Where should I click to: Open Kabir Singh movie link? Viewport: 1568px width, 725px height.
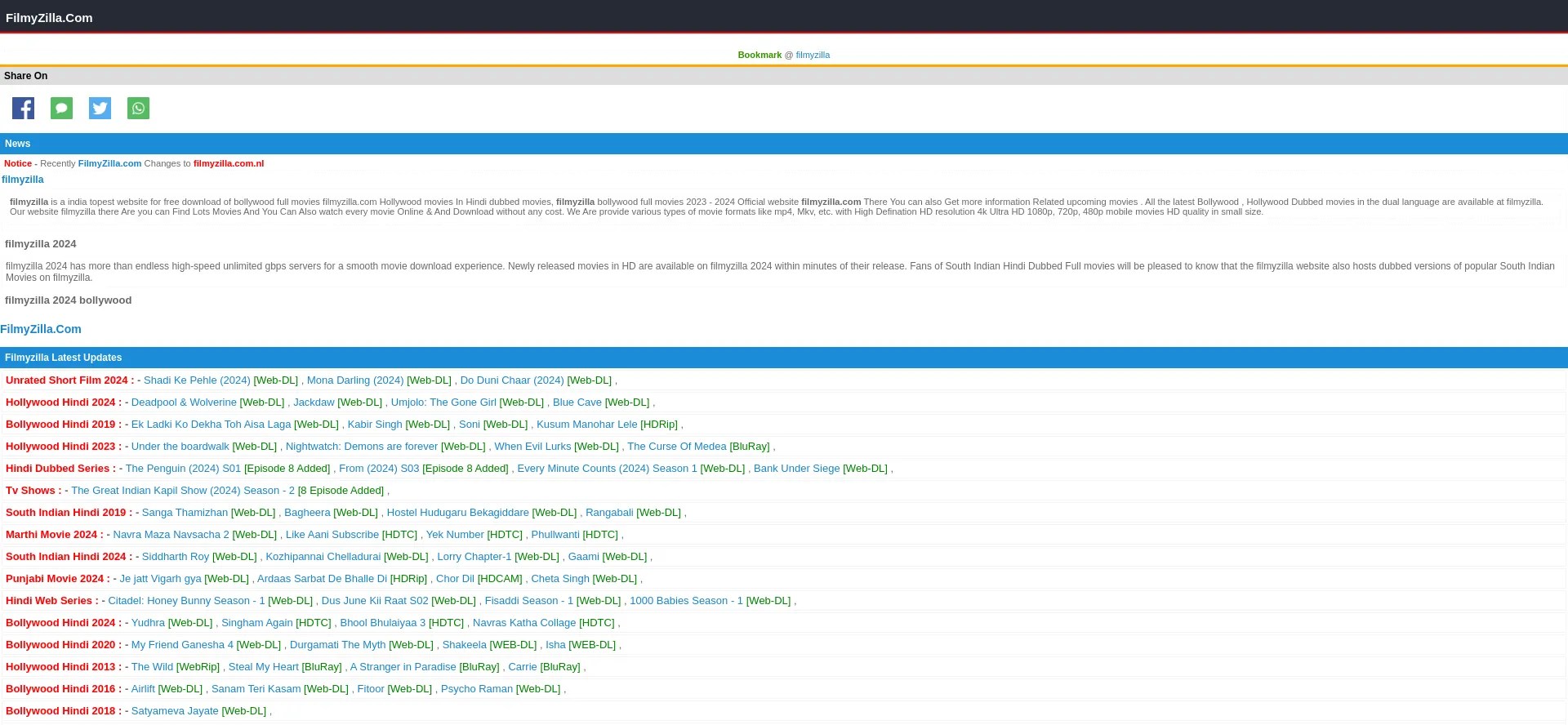pos(375,425)
